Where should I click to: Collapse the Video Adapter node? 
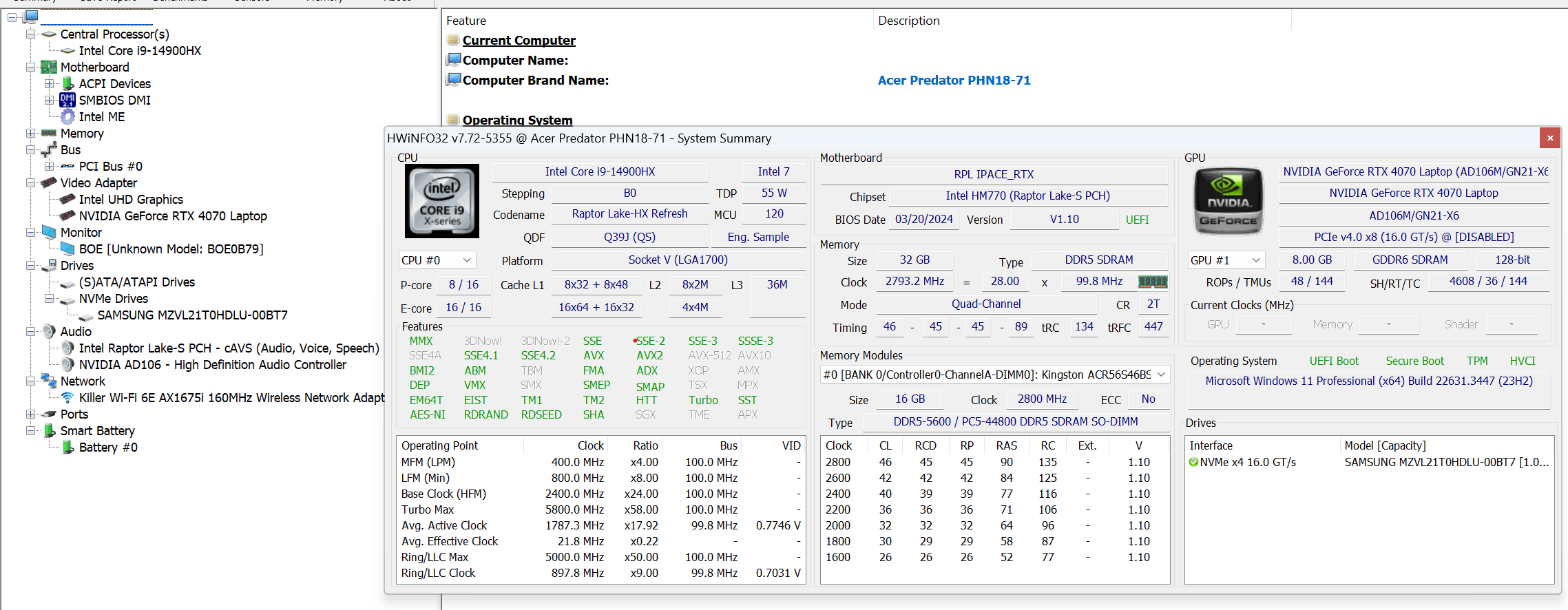click(30, 183)
